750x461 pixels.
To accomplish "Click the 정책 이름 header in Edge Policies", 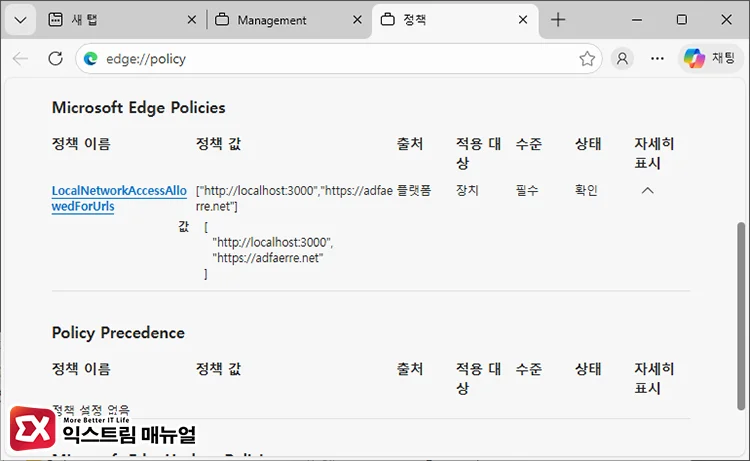I will 81,144.
